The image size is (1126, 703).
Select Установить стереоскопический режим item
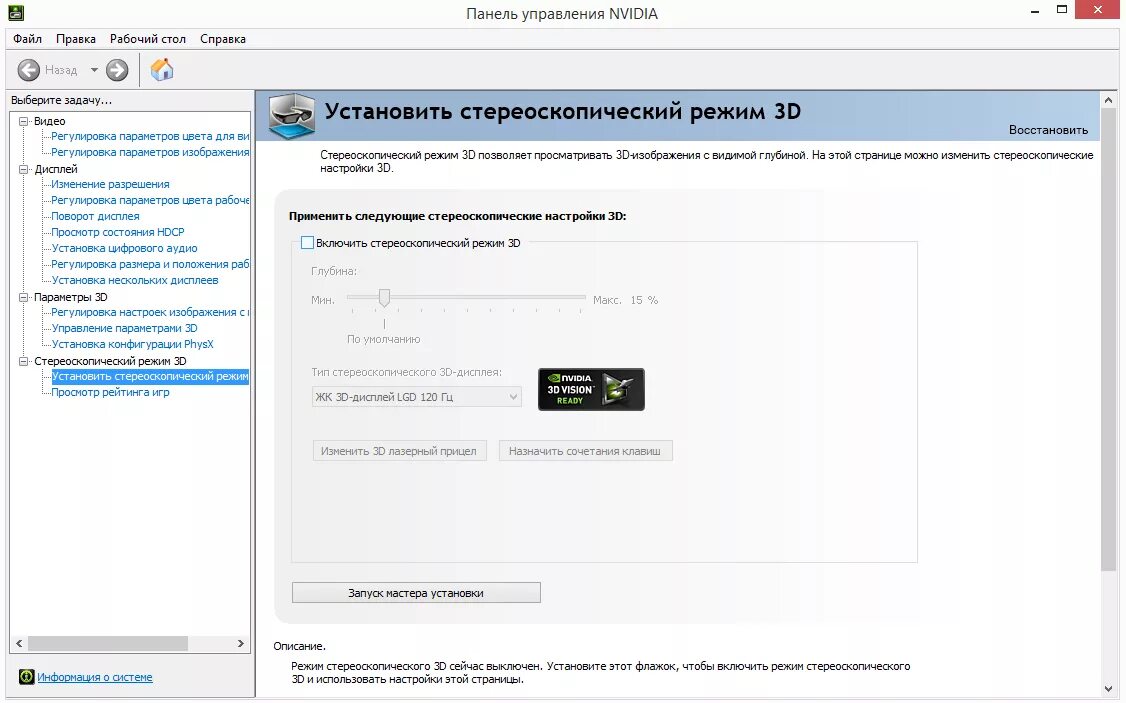pos(150,376)
